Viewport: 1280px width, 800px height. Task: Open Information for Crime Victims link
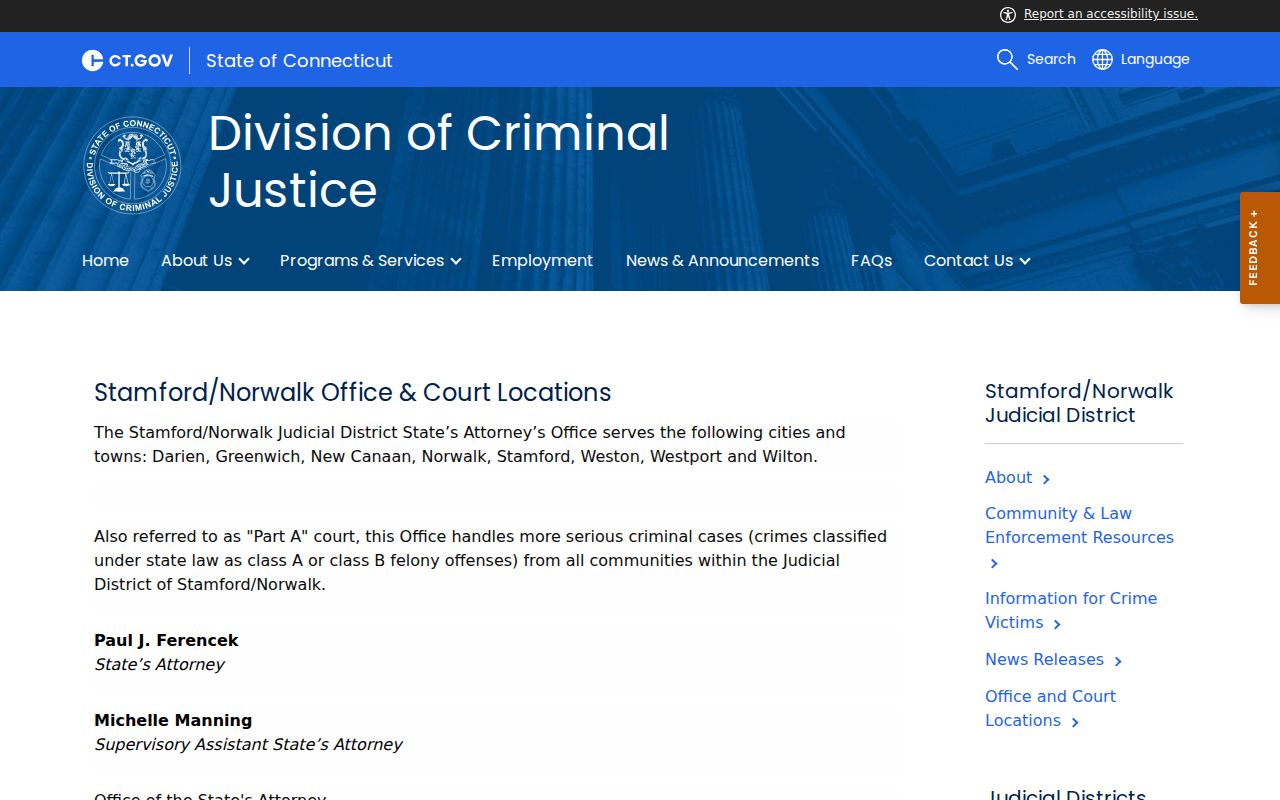1071,610
